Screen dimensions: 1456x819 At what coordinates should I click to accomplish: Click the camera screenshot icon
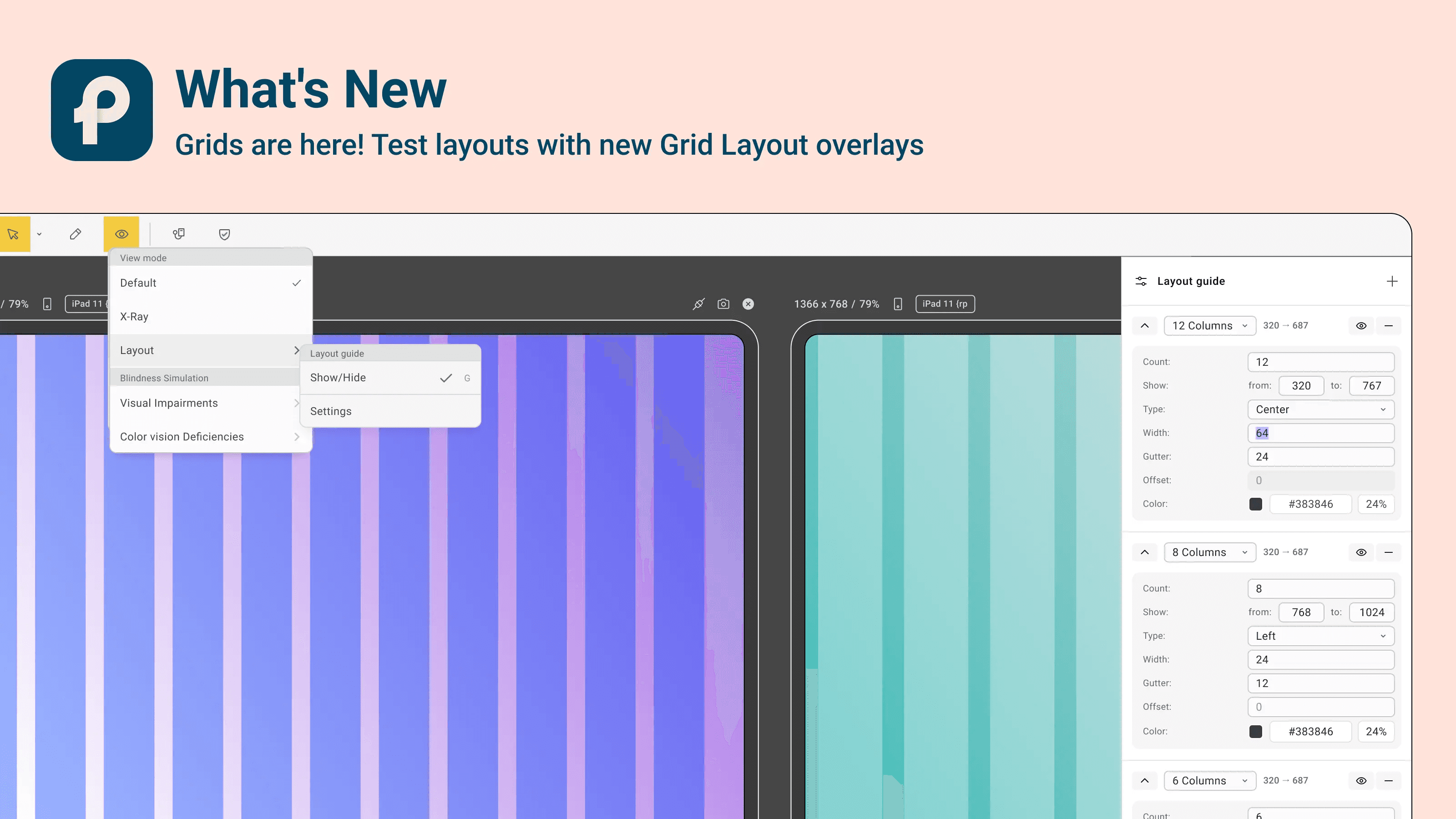pyautogui.click(x=723, y=304)
